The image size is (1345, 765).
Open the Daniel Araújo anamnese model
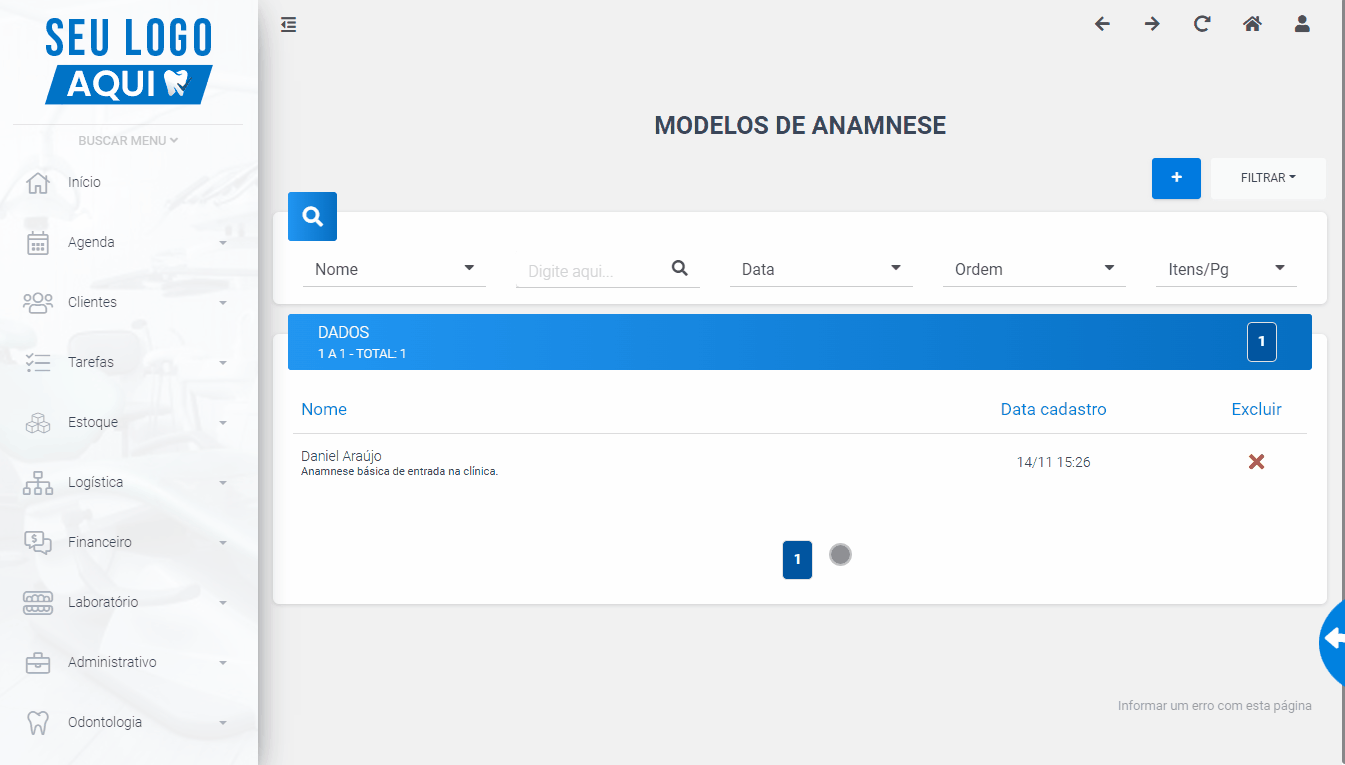(341, 456)
